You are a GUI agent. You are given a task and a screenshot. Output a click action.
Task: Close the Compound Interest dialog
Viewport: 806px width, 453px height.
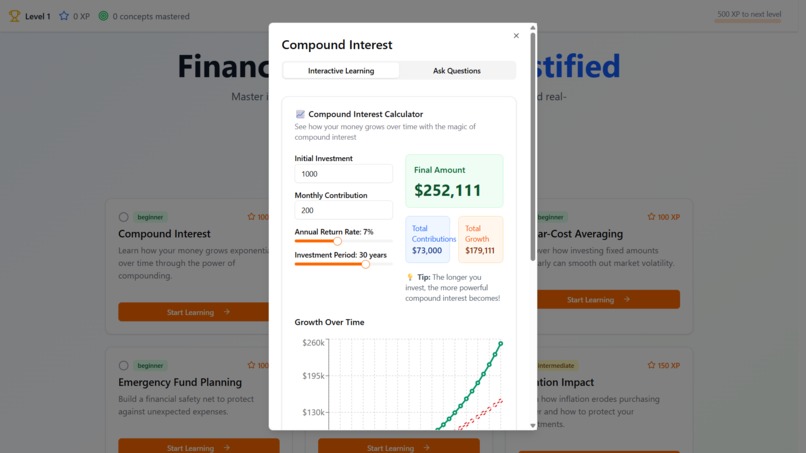tap(516, 35)
